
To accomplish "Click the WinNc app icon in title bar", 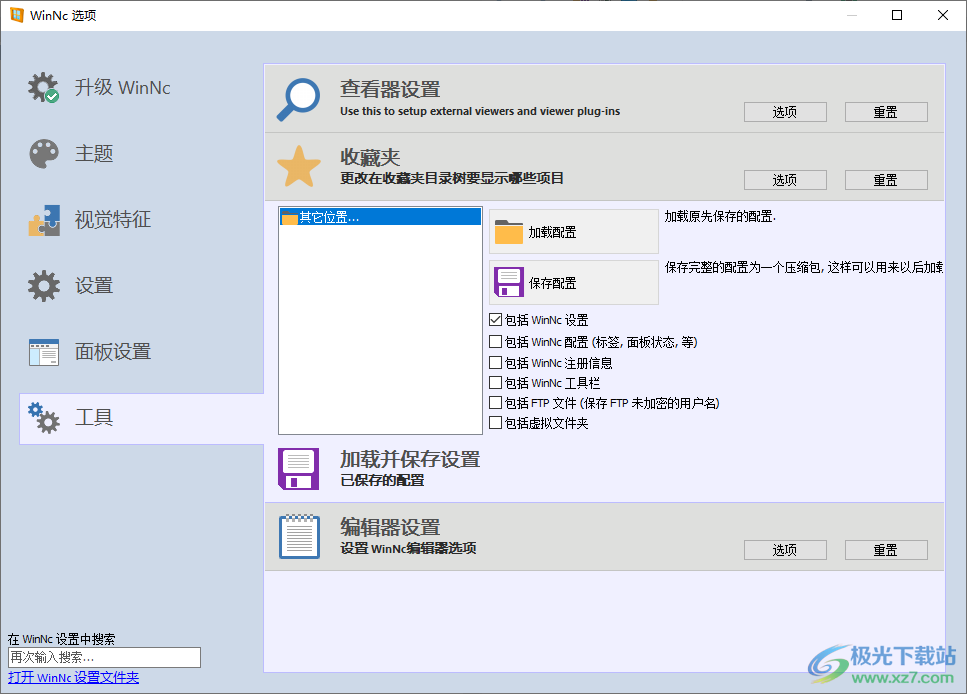I will (17, 15).
